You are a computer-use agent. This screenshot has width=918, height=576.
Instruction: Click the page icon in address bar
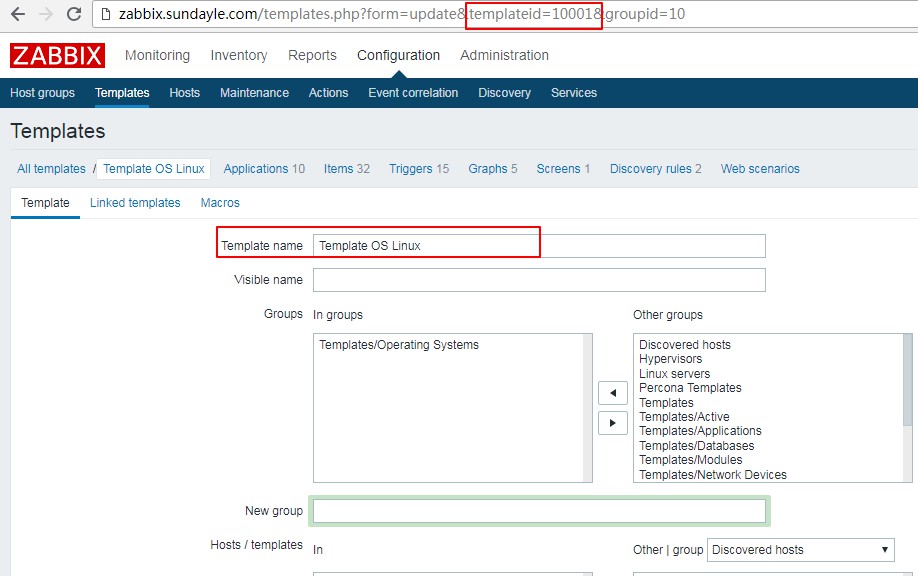coord(106,15)
